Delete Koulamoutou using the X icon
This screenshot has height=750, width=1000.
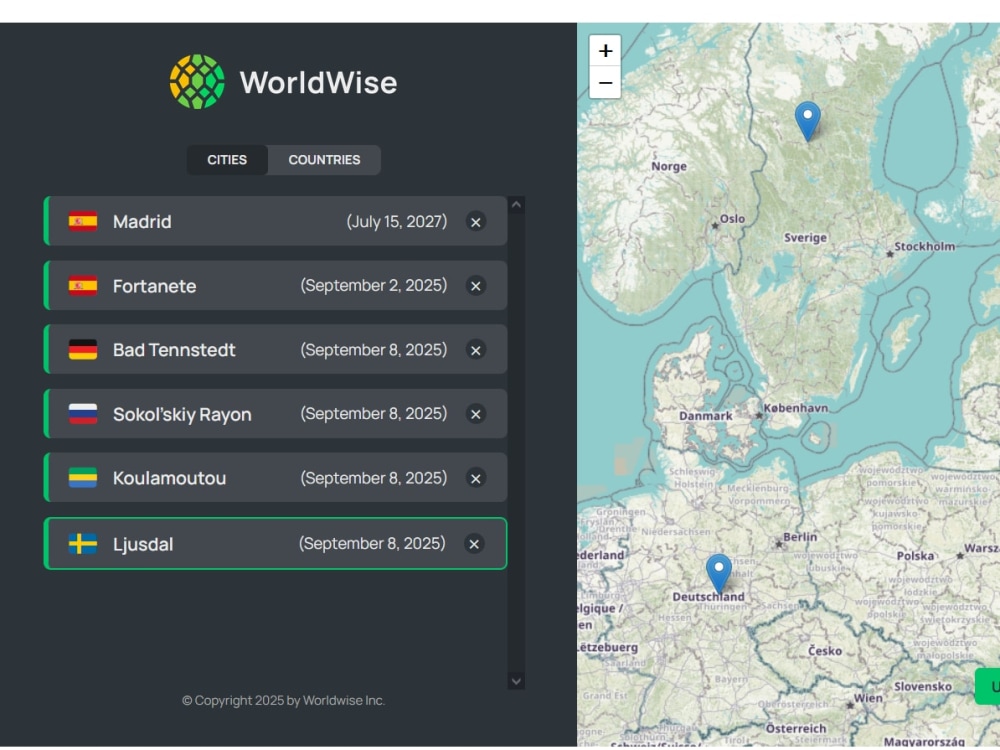click(476, 478)
